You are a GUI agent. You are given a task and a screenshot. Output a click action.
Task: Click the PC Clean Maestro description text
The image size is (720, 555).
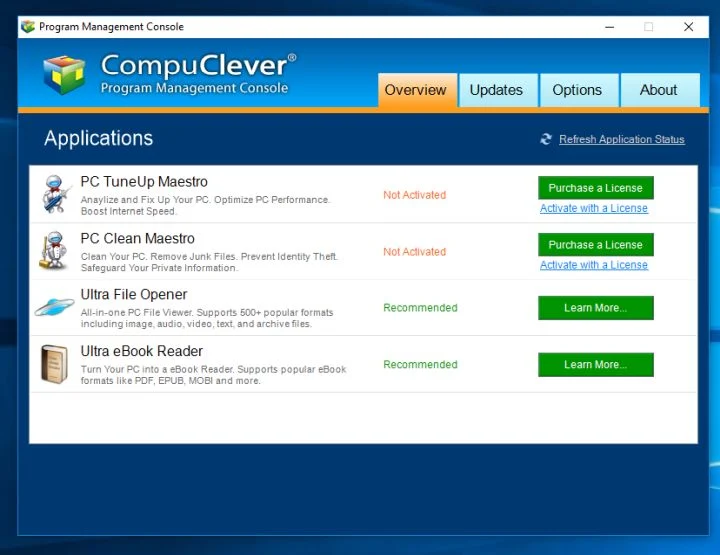pos(209,262)
